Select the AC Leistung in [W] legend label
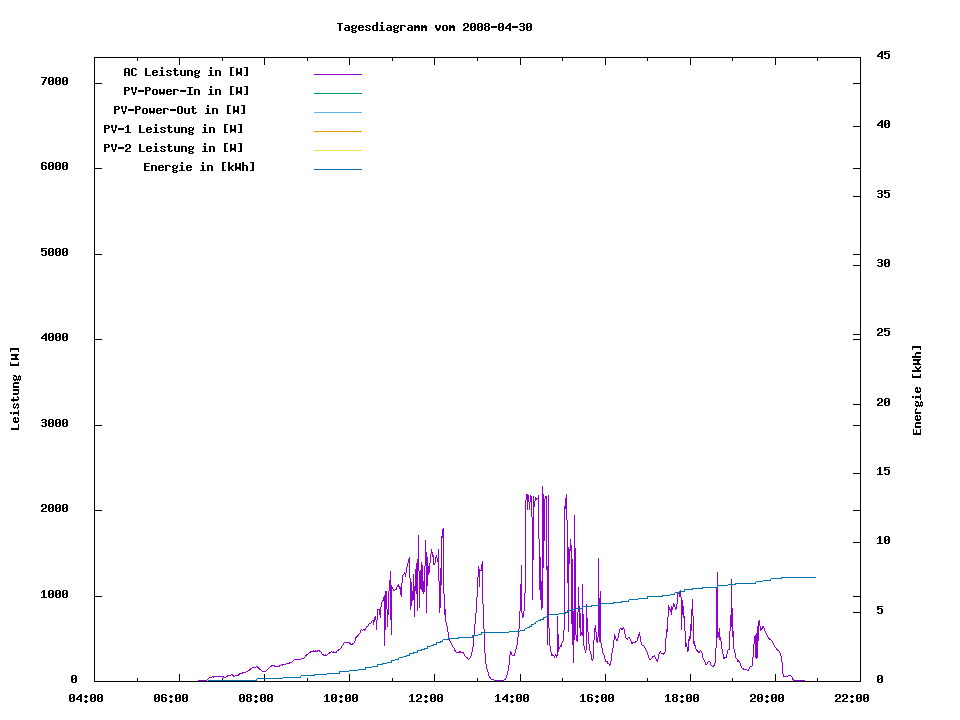Image resolution: width=960 pixels, height=720 pixels. (186, 72)
